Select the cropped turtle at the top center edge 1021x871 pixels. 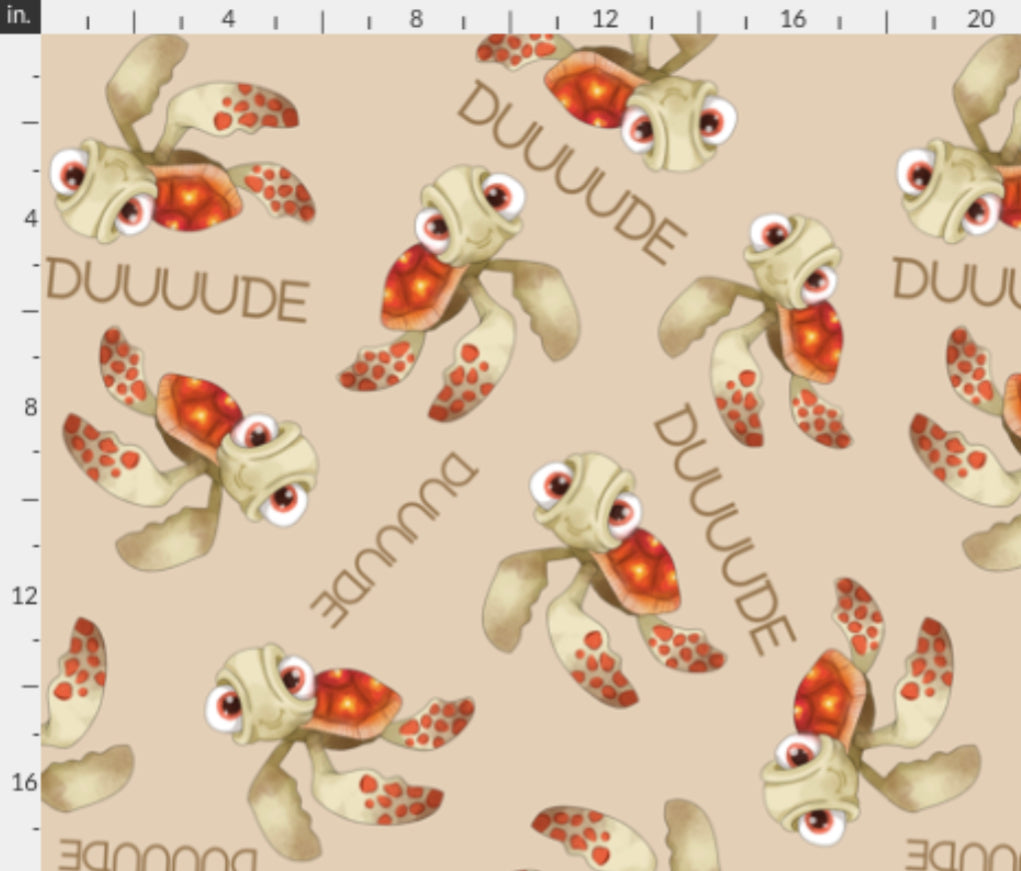620,95
